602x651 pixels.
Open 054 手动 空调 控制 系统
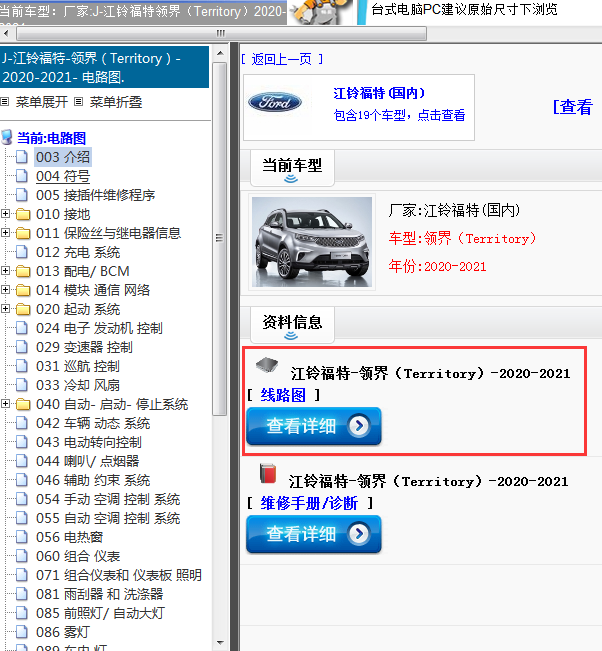[108, 499]
